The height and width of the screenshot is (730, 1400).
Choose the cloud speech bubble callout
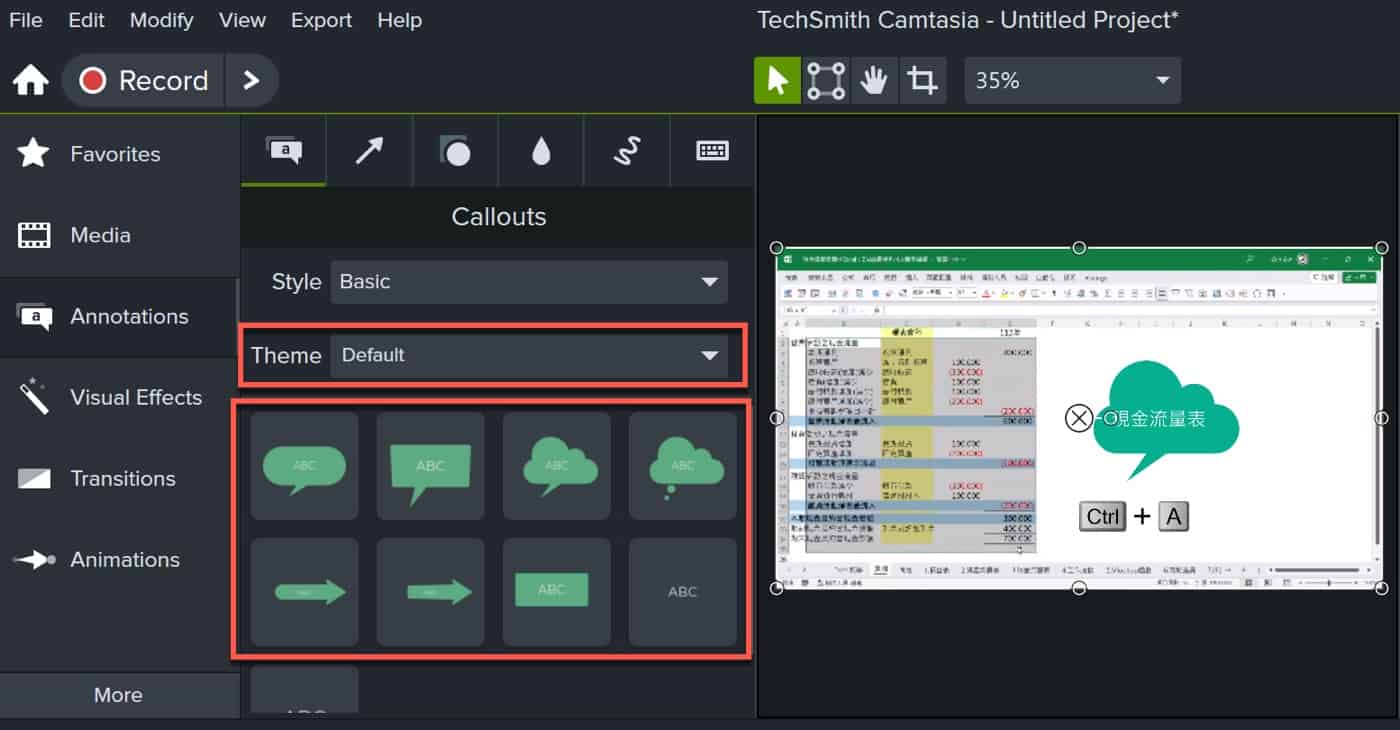(x=556, y=466)
